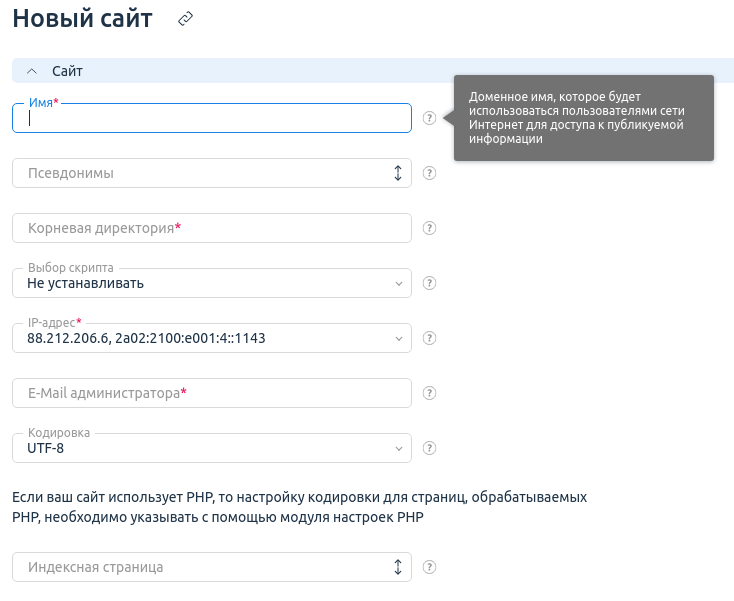734x601 pixels.
Task: Show help for Выбор скрипта dropdown
Action: (x=429, y=283)
